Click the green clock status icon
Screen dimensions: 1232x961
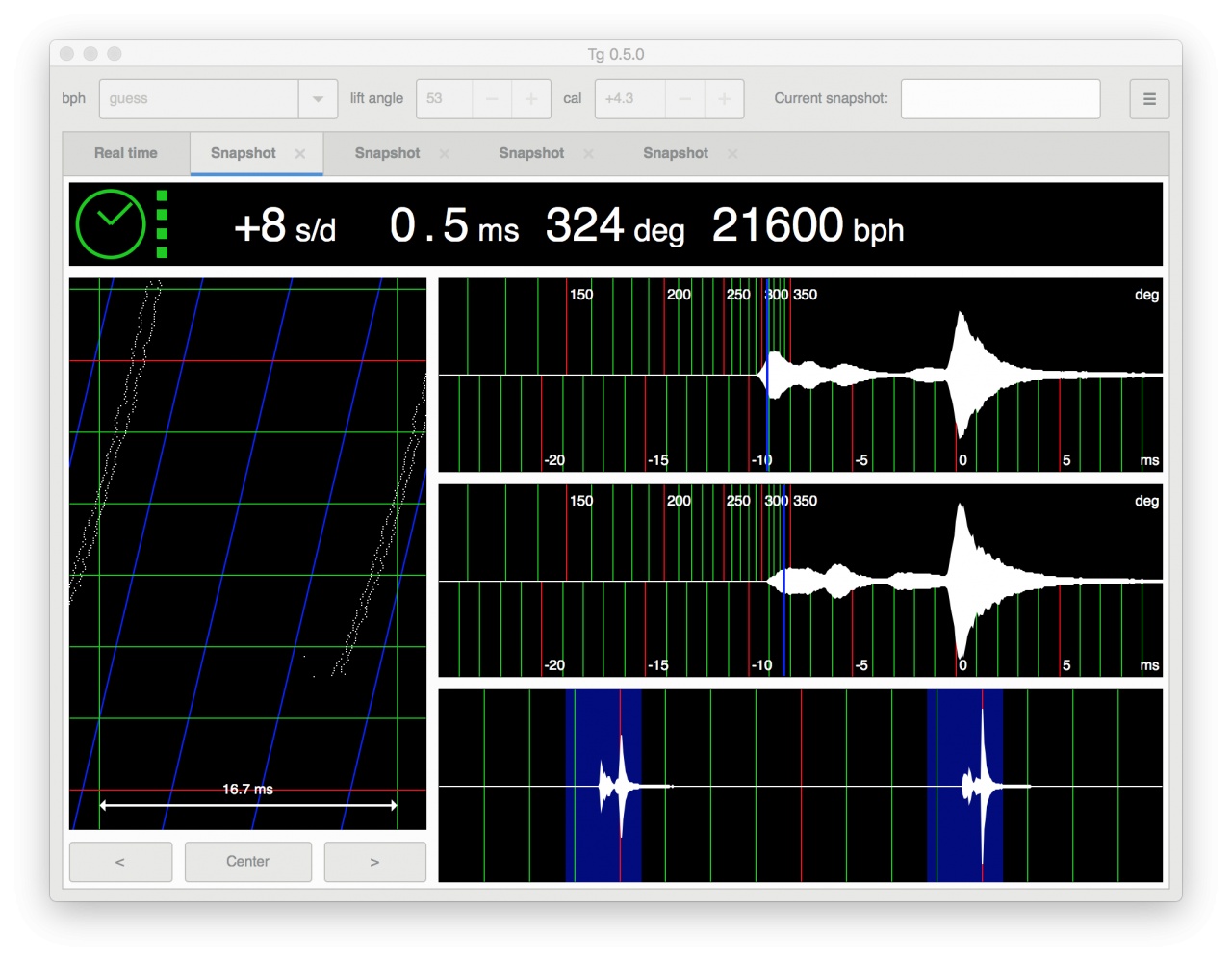[111, 224]
